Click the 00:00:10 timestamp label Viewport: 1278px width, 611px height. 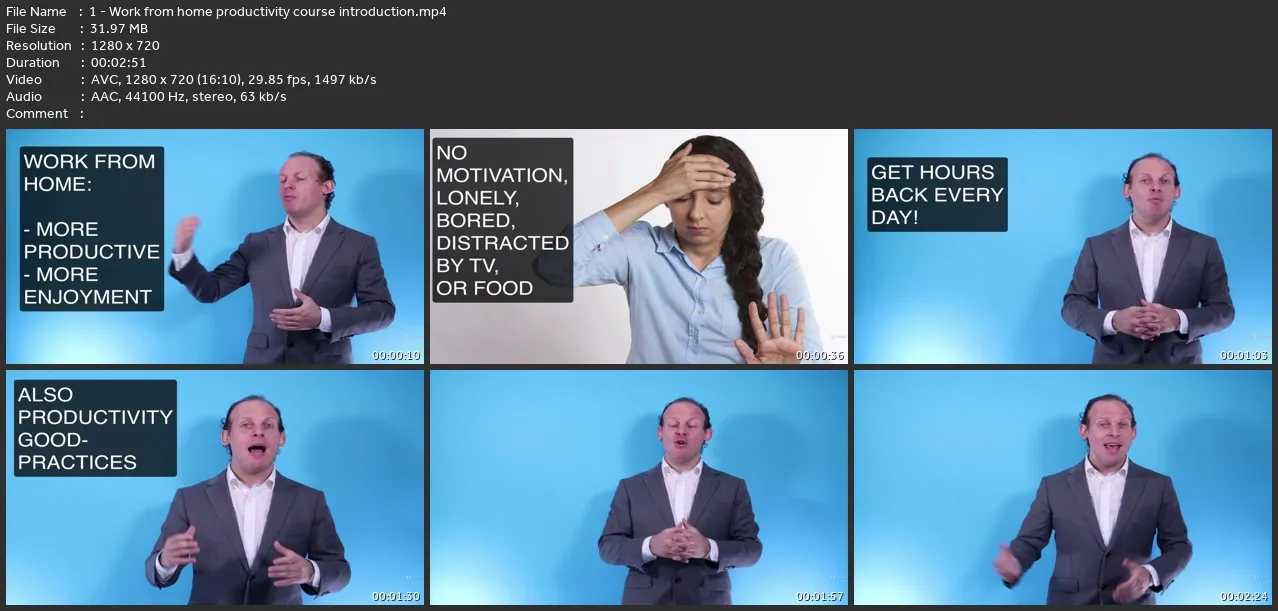[397, 355]
